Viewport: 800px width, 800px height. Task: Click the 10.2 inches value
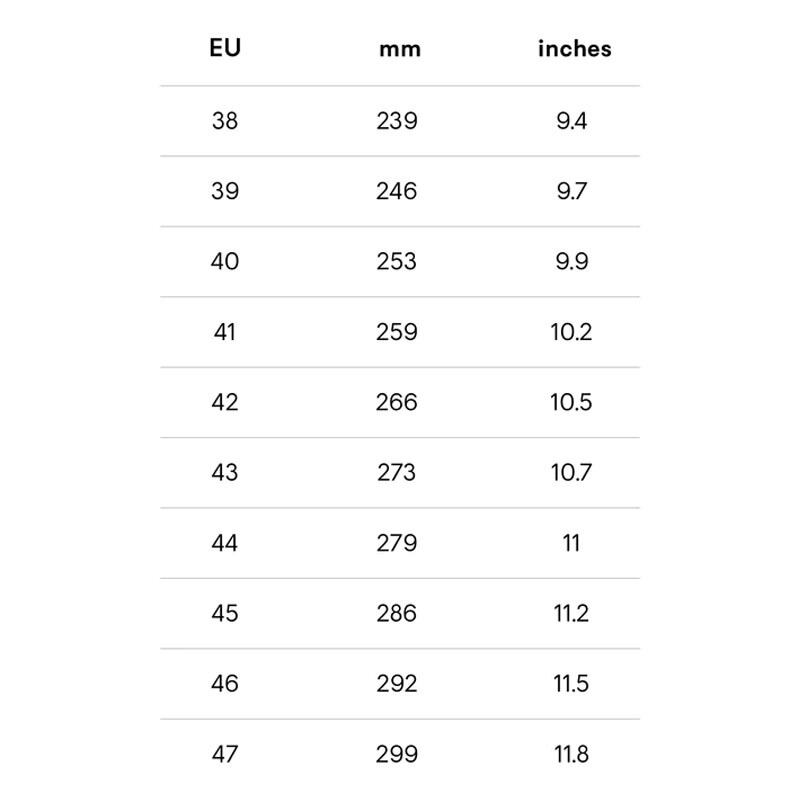571,331
